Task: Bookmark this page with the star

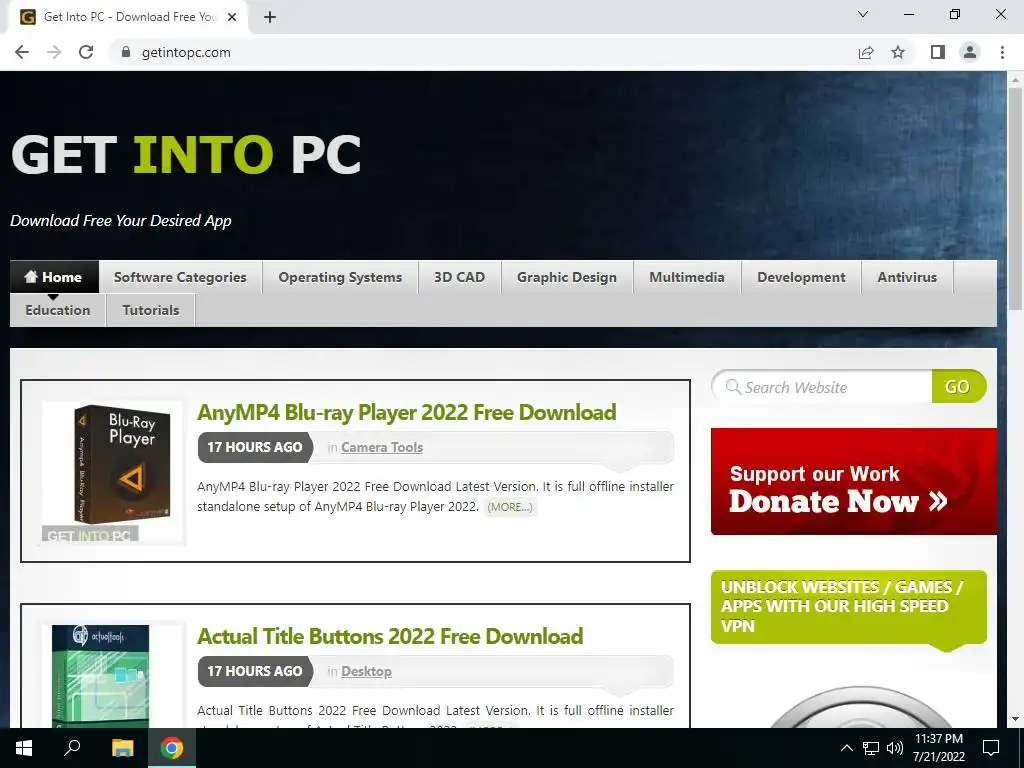Action: tap(898, 52)
